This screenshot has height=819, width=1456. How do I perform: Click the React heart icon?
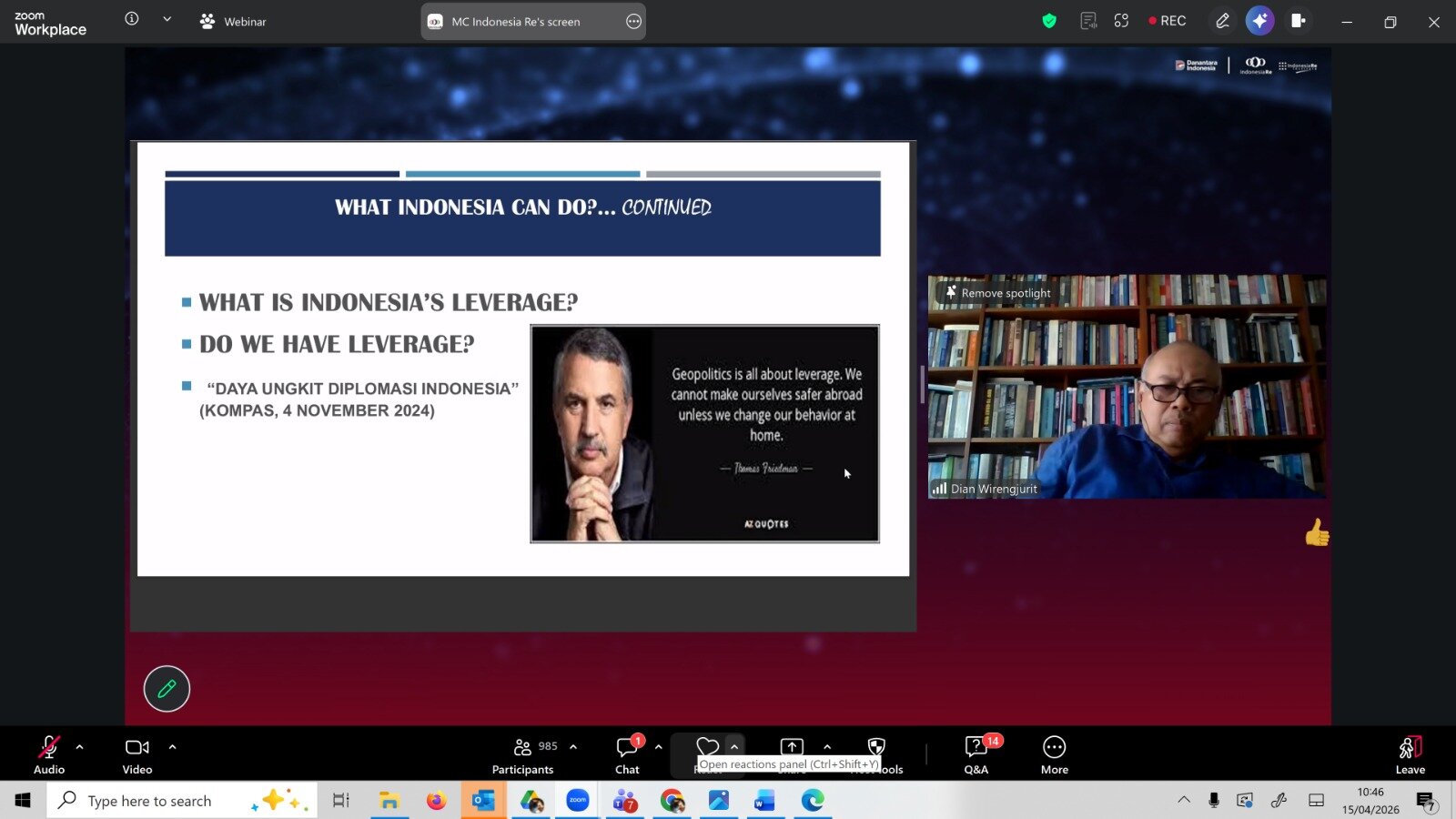click(707, 747)
